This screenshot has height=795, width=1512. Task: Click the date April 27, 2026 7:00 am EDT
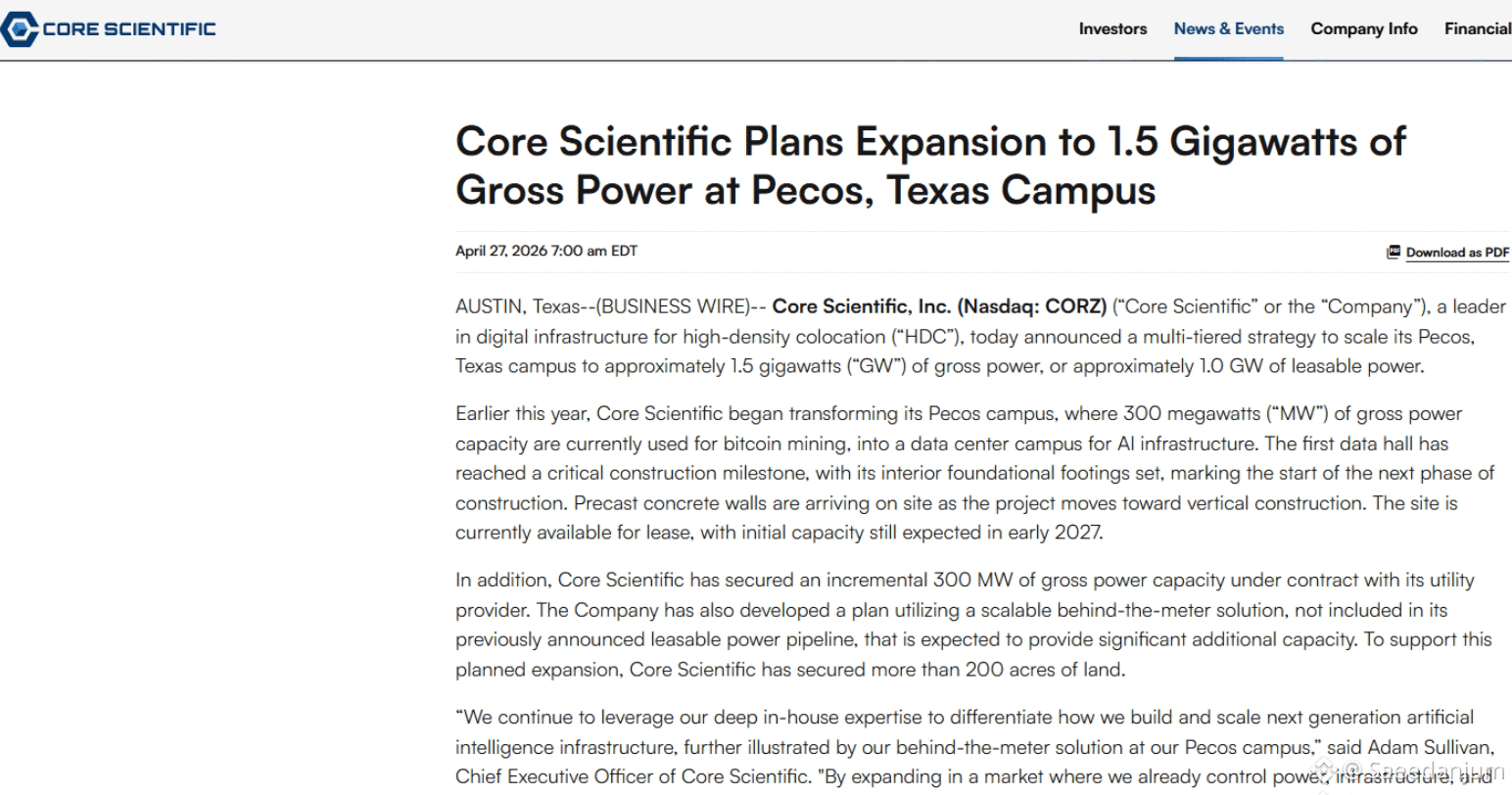[x=546, y=252]
